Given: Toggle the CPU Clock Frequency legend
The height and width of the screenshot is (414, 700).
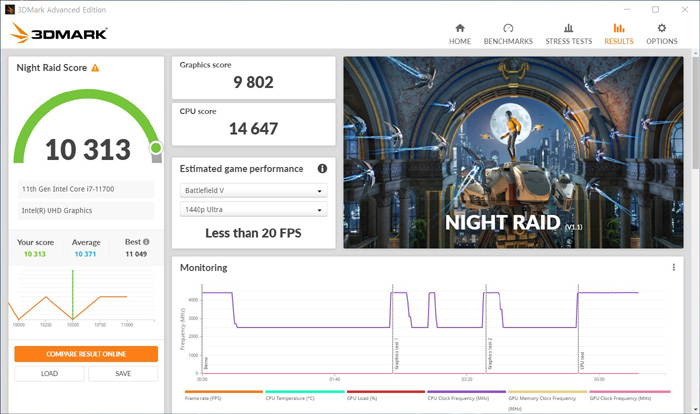Looking at the screenshot, I should click(x=466, y=395).
